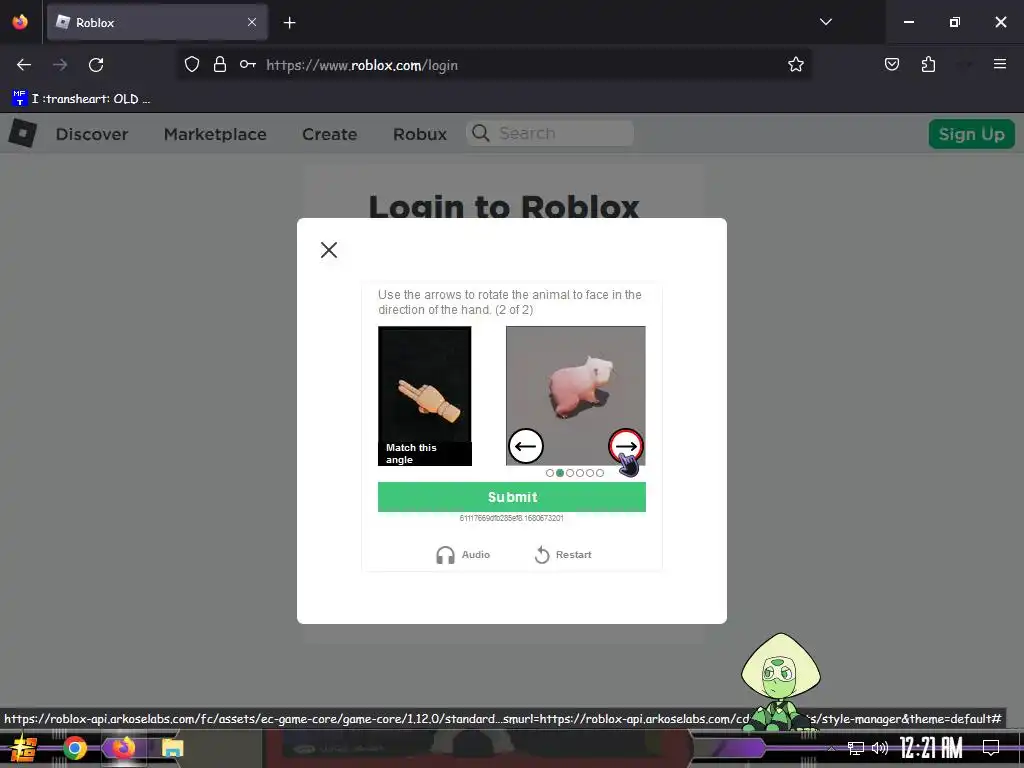
Task: Click the 12:21 AM clock
Action: (931, 748)
